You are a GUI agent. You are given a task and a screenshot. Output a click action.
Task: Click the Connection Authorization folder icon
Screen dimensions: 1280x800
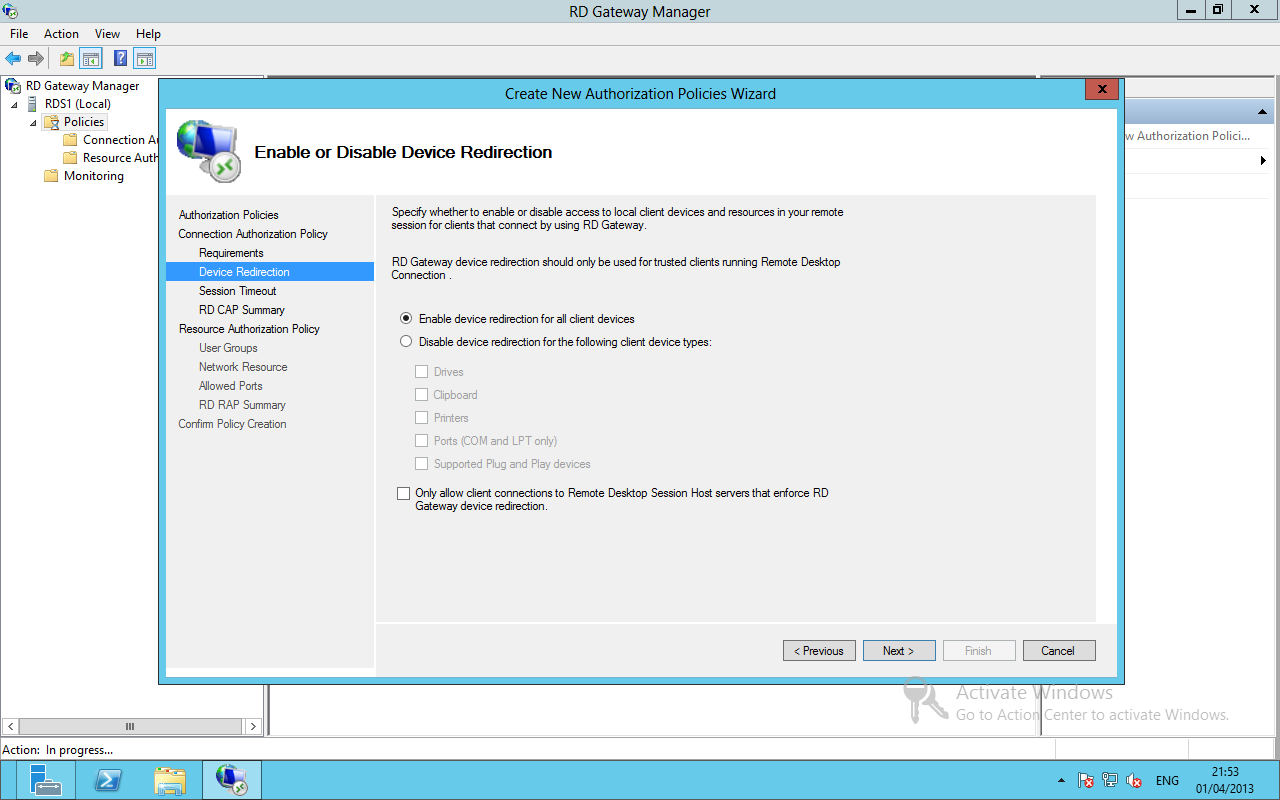70,140
